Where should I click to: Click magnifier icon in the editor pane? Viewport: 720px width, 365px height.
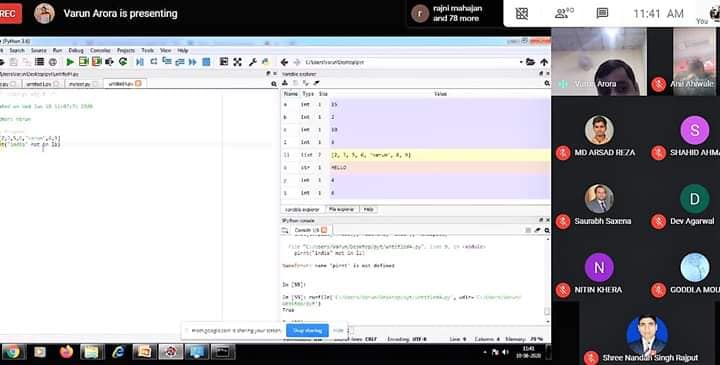[x=274, y=84]
